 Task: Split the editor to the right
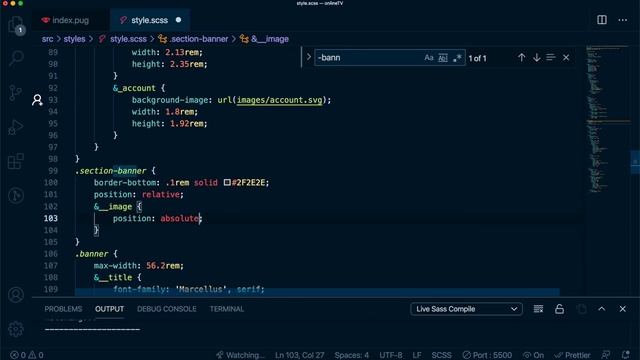[602, 20]
